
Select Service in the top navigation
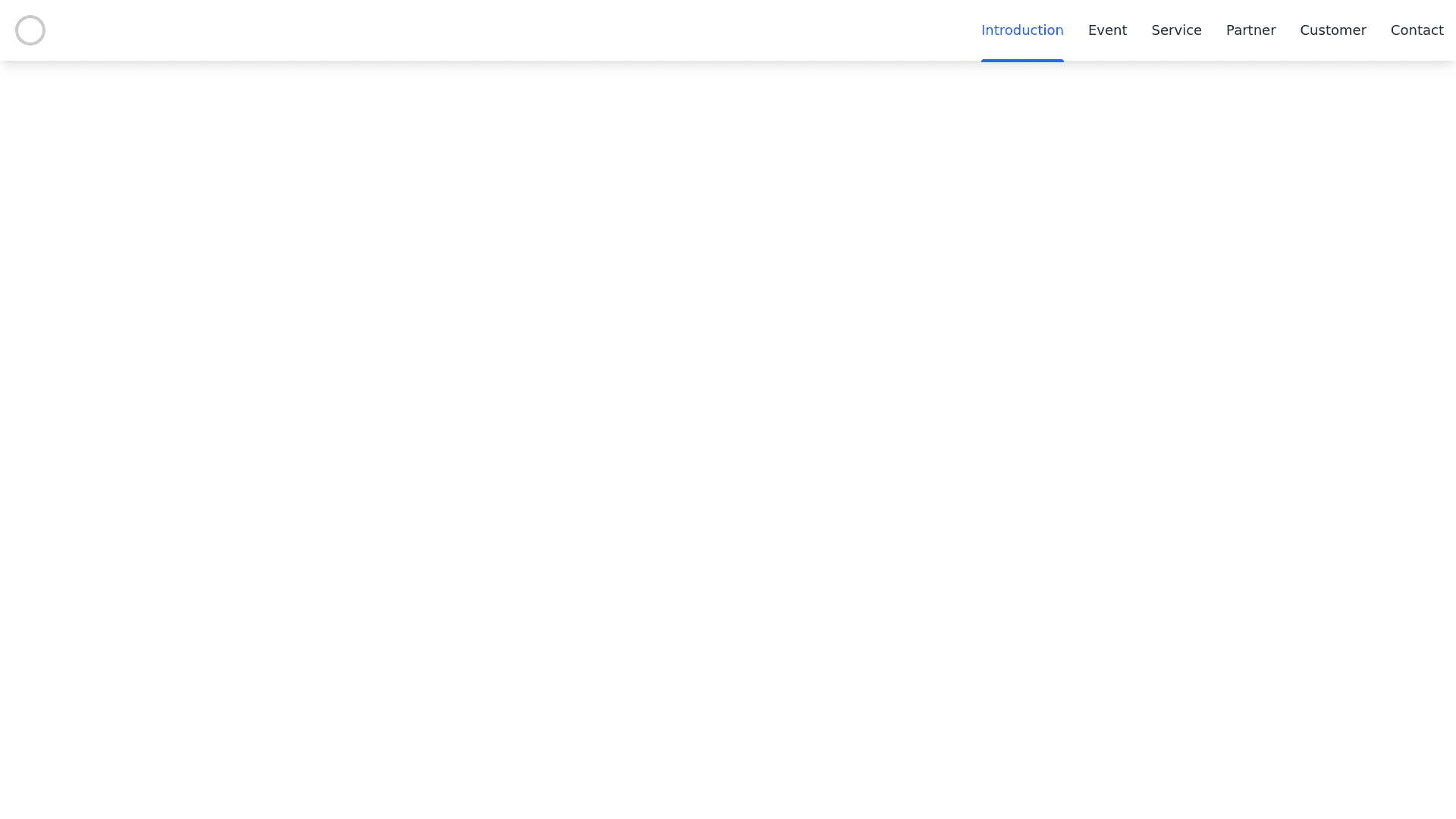point(1176,30)
